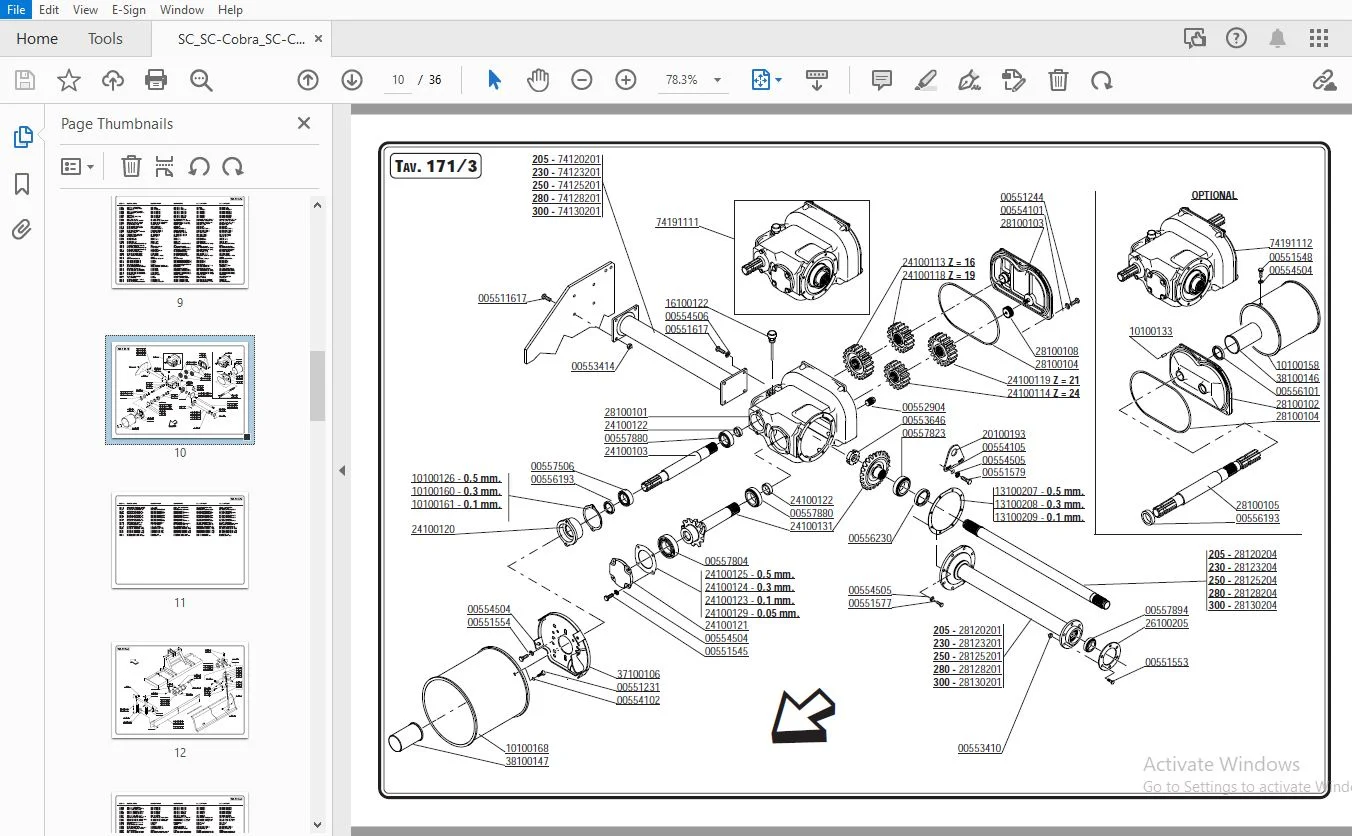Select the page 9 thumbnail
This screenshot has height=836, width=1352.
(x=180, y=243)
